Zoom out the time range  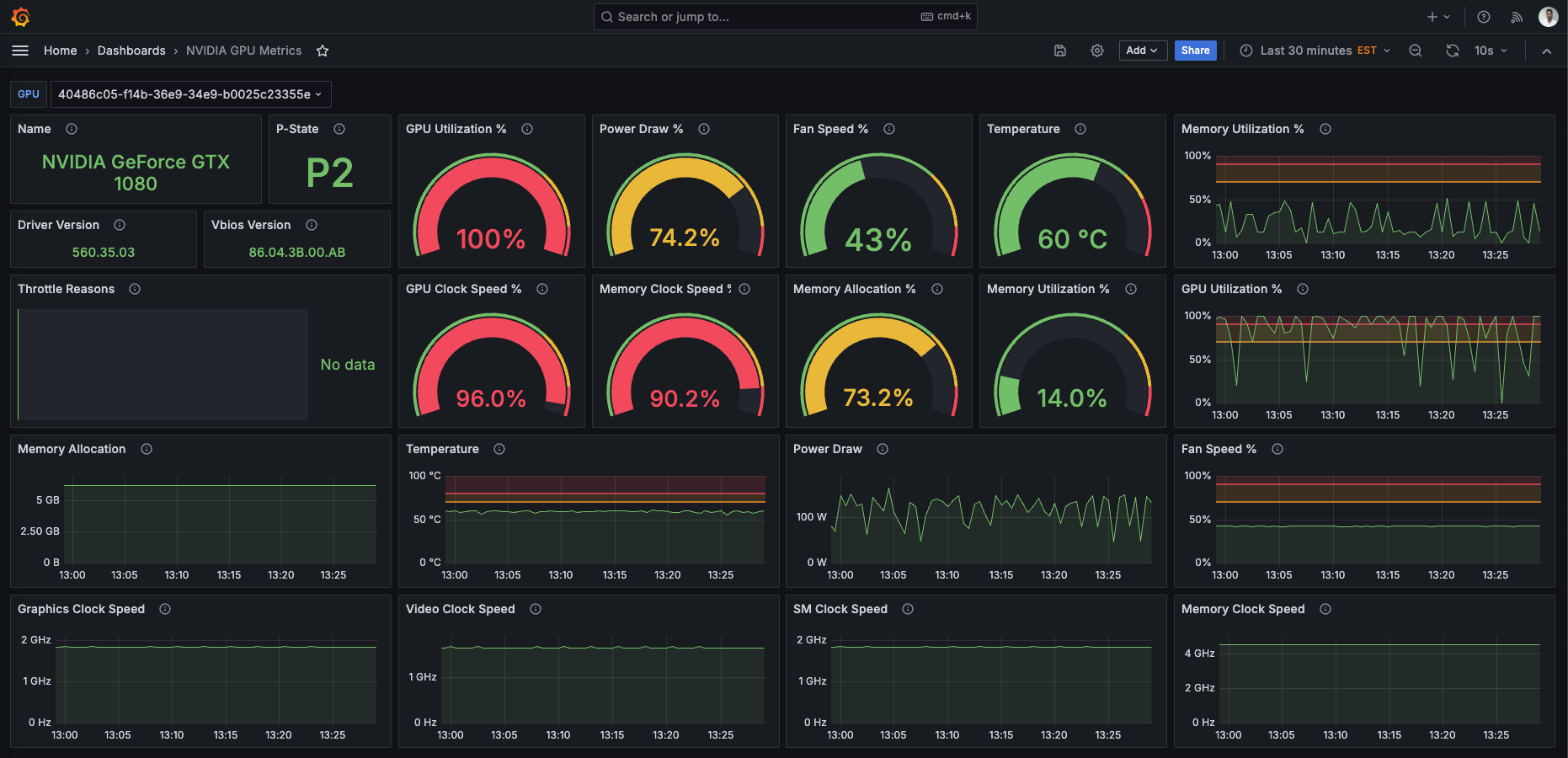1416,51
